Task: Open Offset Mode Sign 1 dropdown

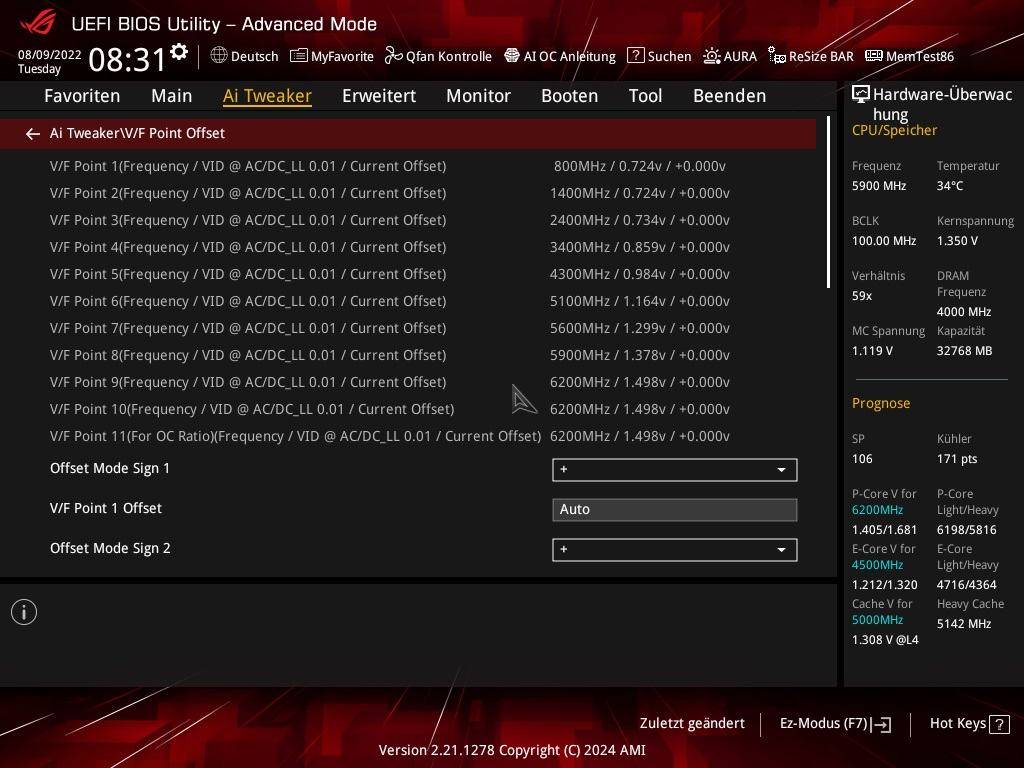Action: click(x=675, y=470)
